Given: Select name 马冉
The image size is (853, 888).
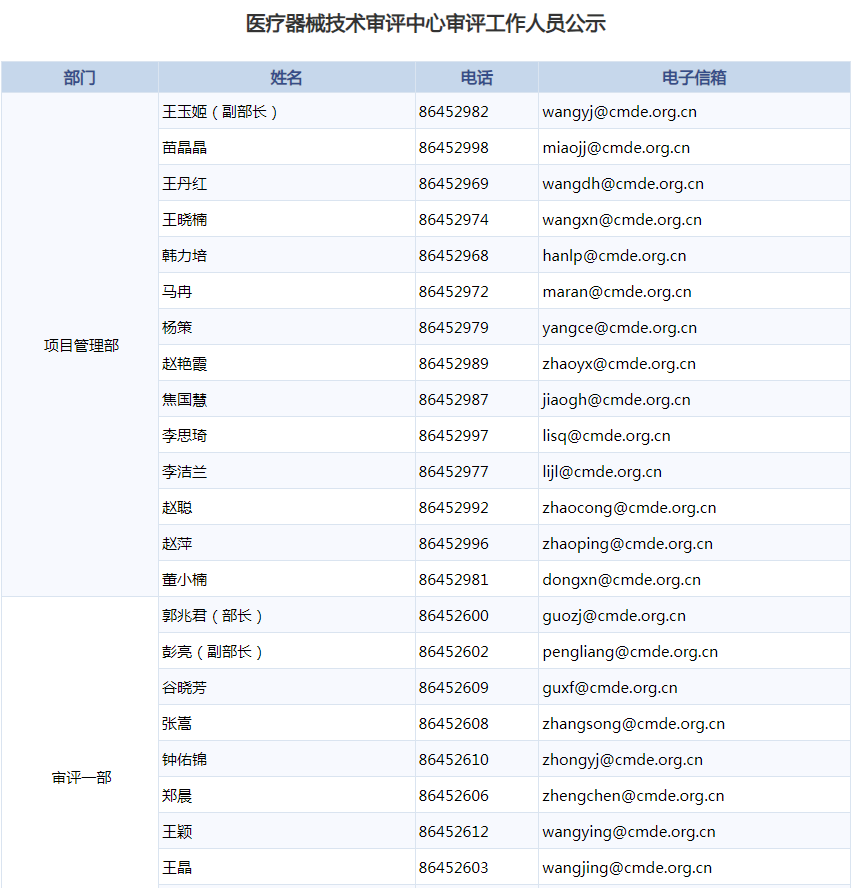Looking at the screenshot, I should 177,292.
